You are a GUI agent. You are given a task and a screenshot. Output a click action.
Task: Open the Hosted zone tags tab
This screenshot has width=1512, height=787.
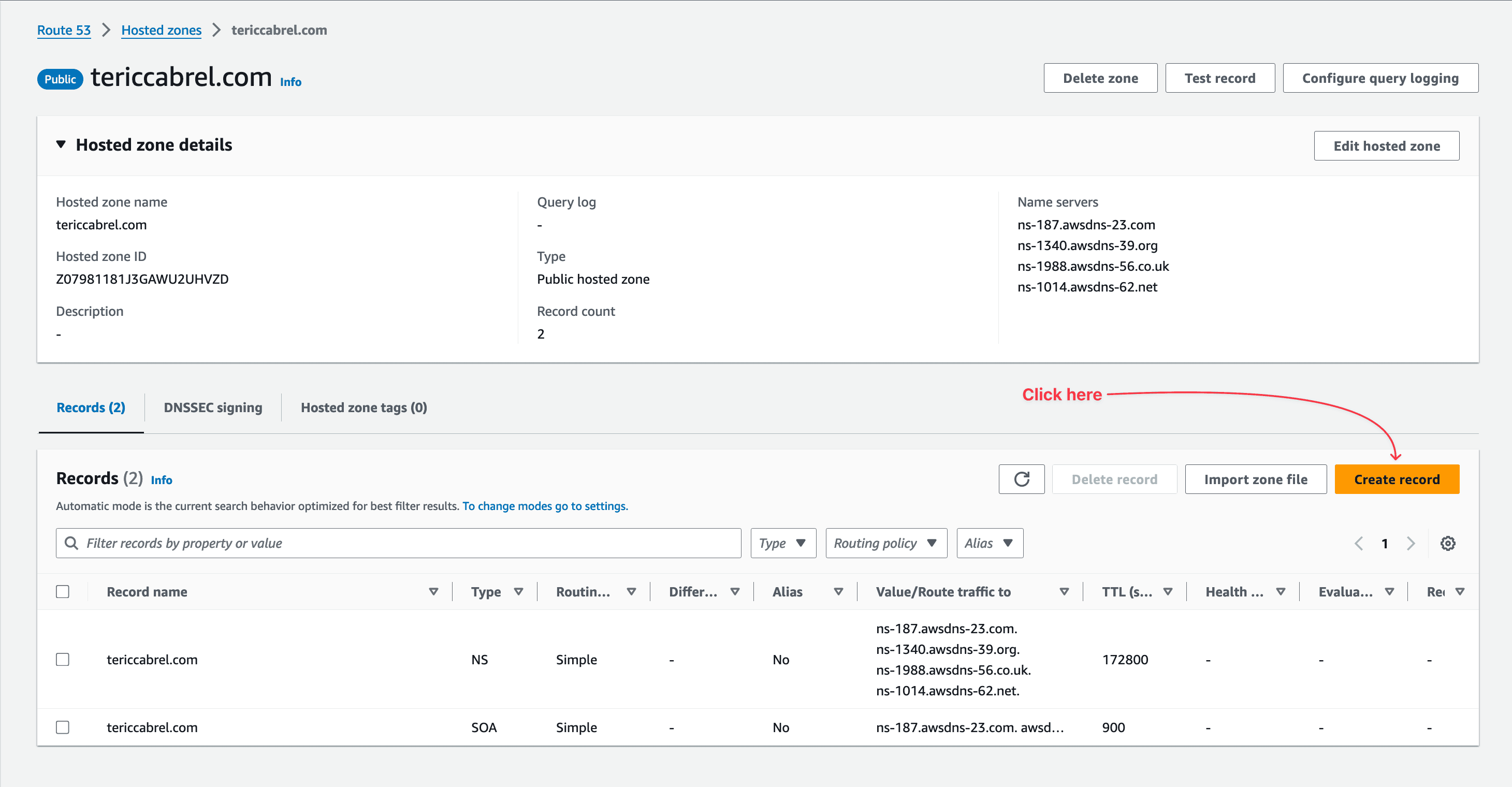click(363, 407)
